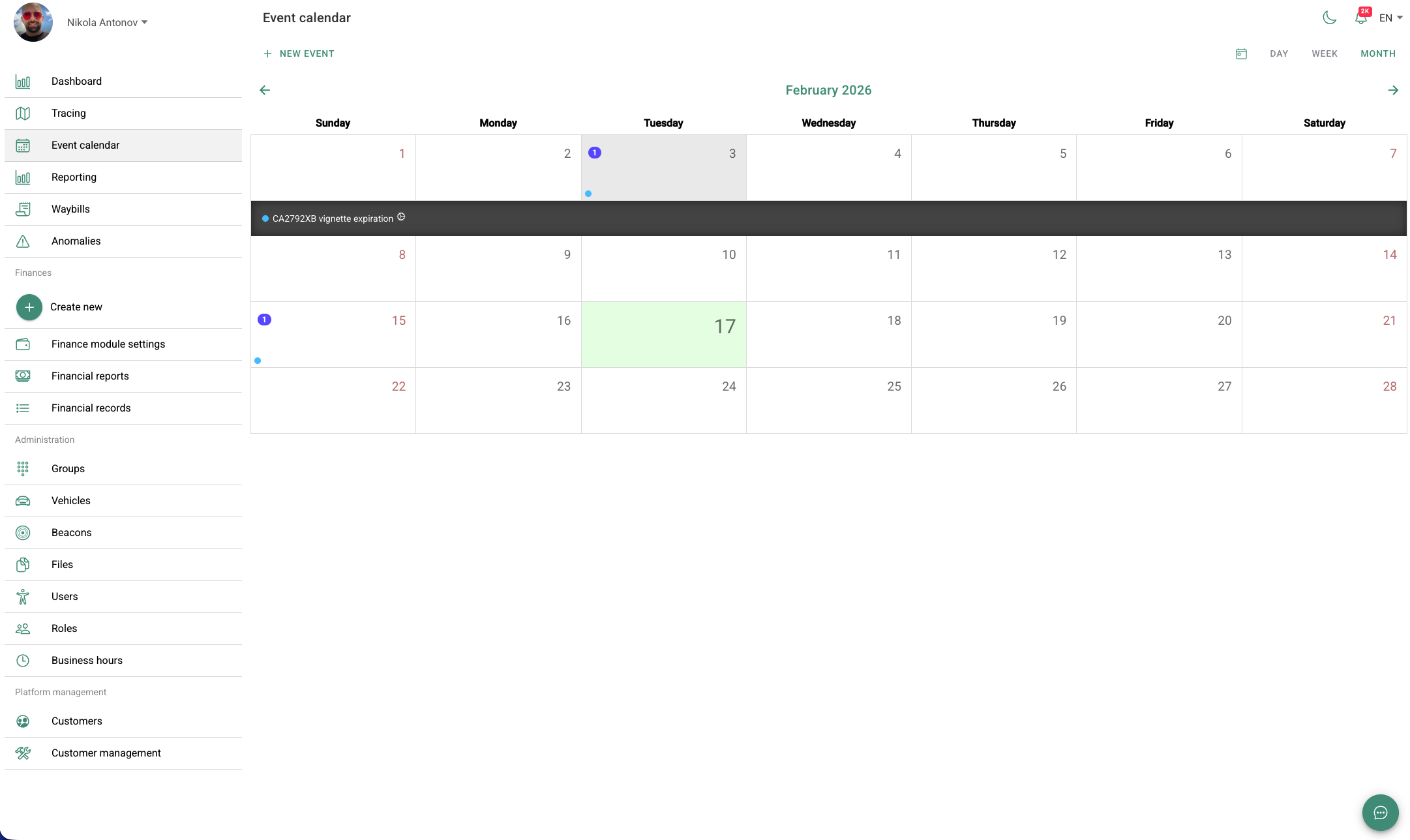The width and height of the screenshot is (1410, 840).
Task: Switch to DAY view
Action: [x=1278, y=53]
